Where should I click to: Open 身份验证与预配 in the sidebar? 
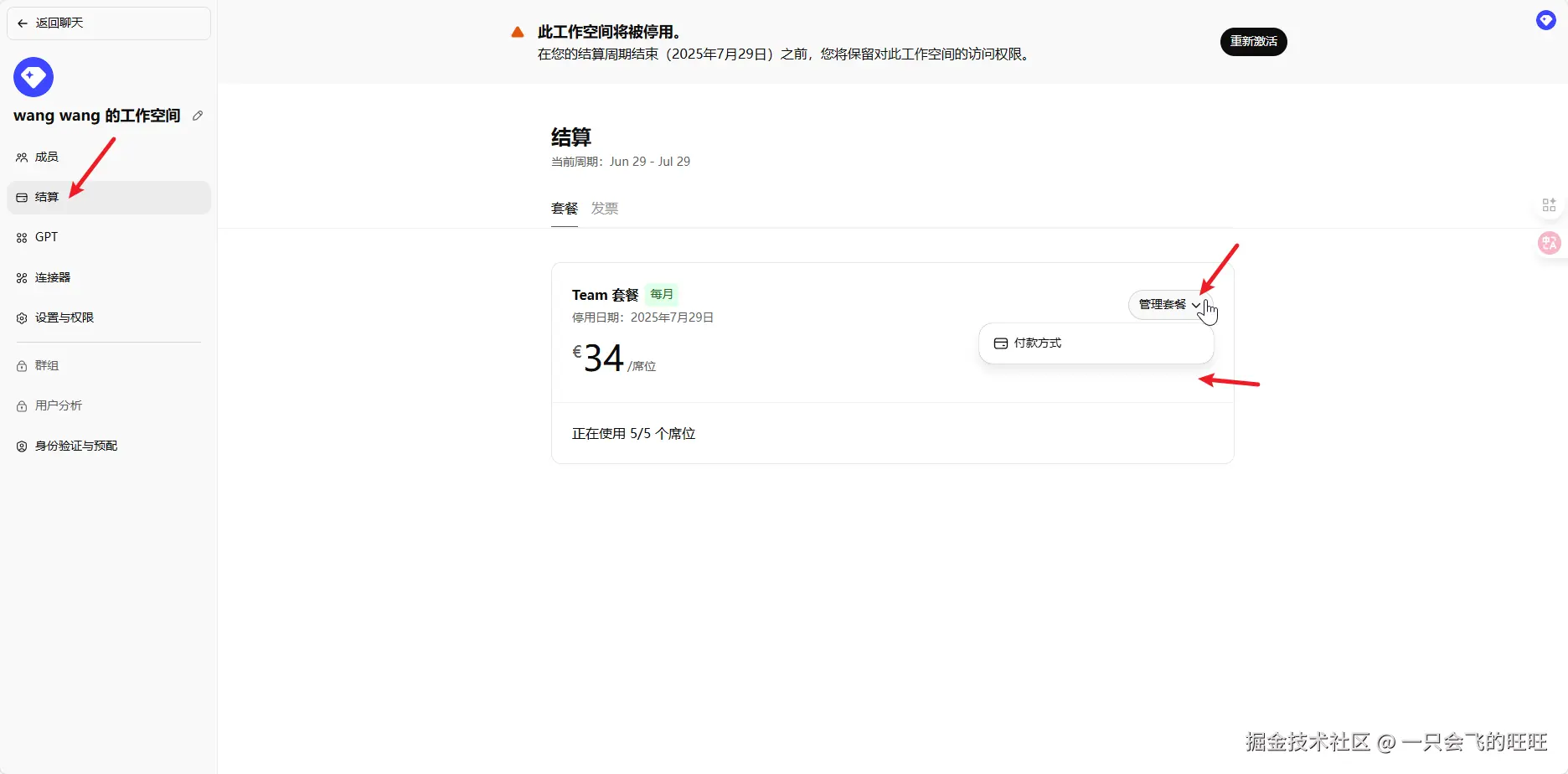pos(109,446)
